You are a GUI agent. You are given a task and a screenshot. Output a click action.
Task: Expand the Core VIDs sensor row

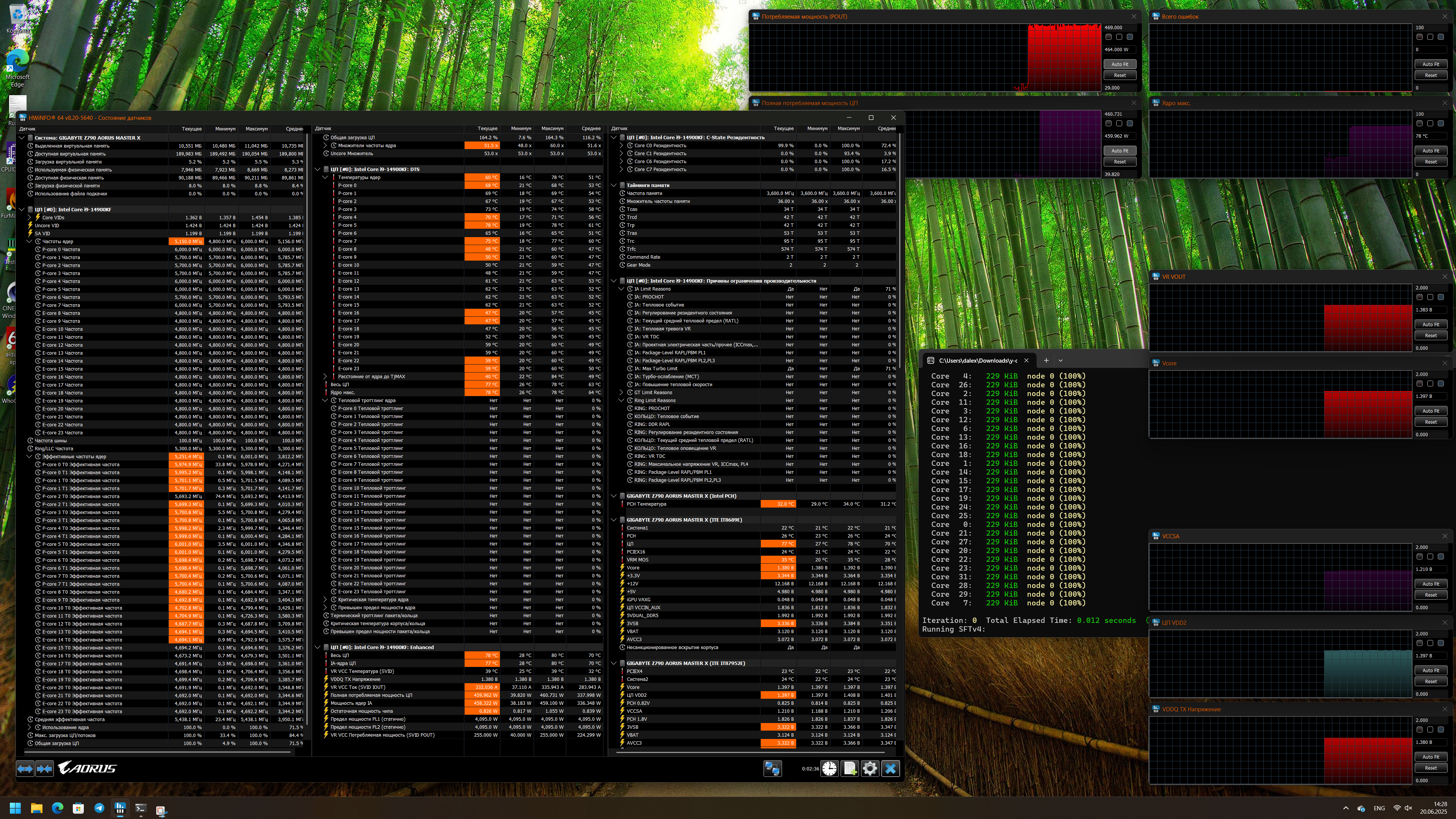(29, 218)
